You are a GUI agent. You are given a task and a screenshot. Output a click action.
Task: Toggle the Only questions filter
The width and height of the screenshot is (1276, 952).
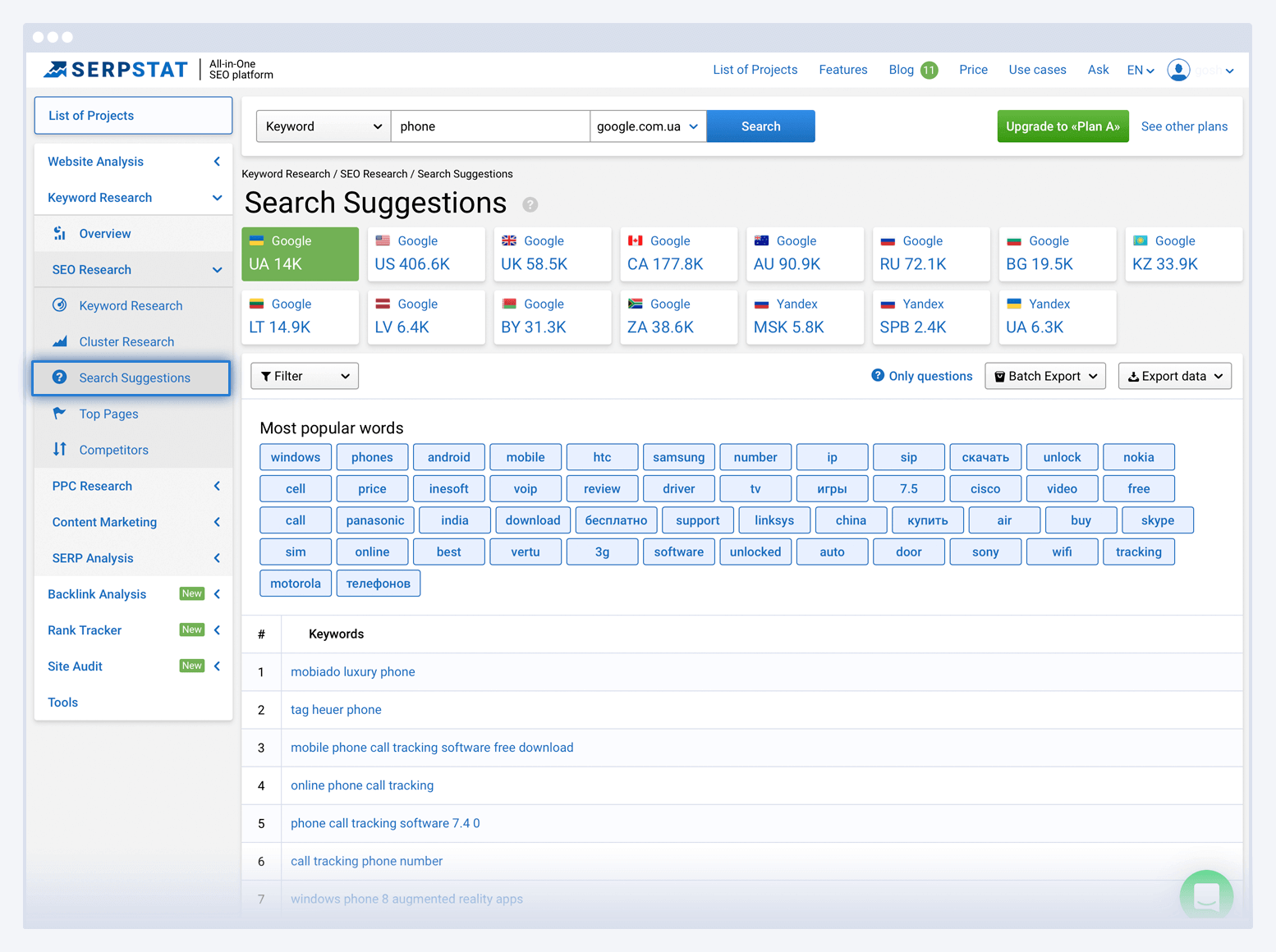pyautogui.click(x=922, y=376)
